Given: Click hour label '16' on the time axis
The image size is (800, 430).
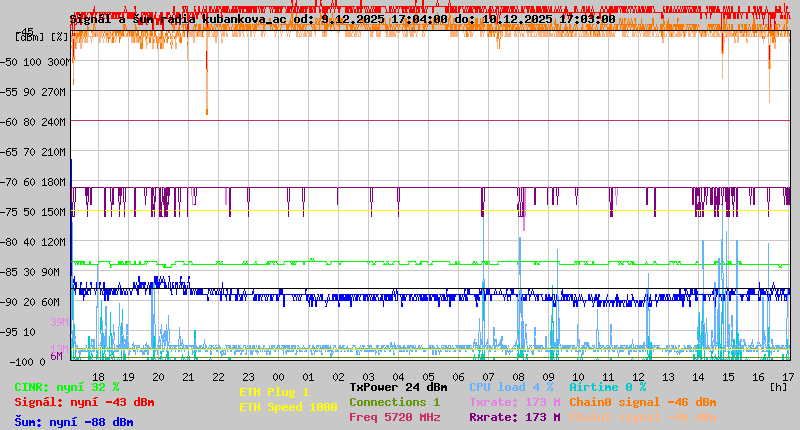Looking at the screenshot, I should (758, 377).
